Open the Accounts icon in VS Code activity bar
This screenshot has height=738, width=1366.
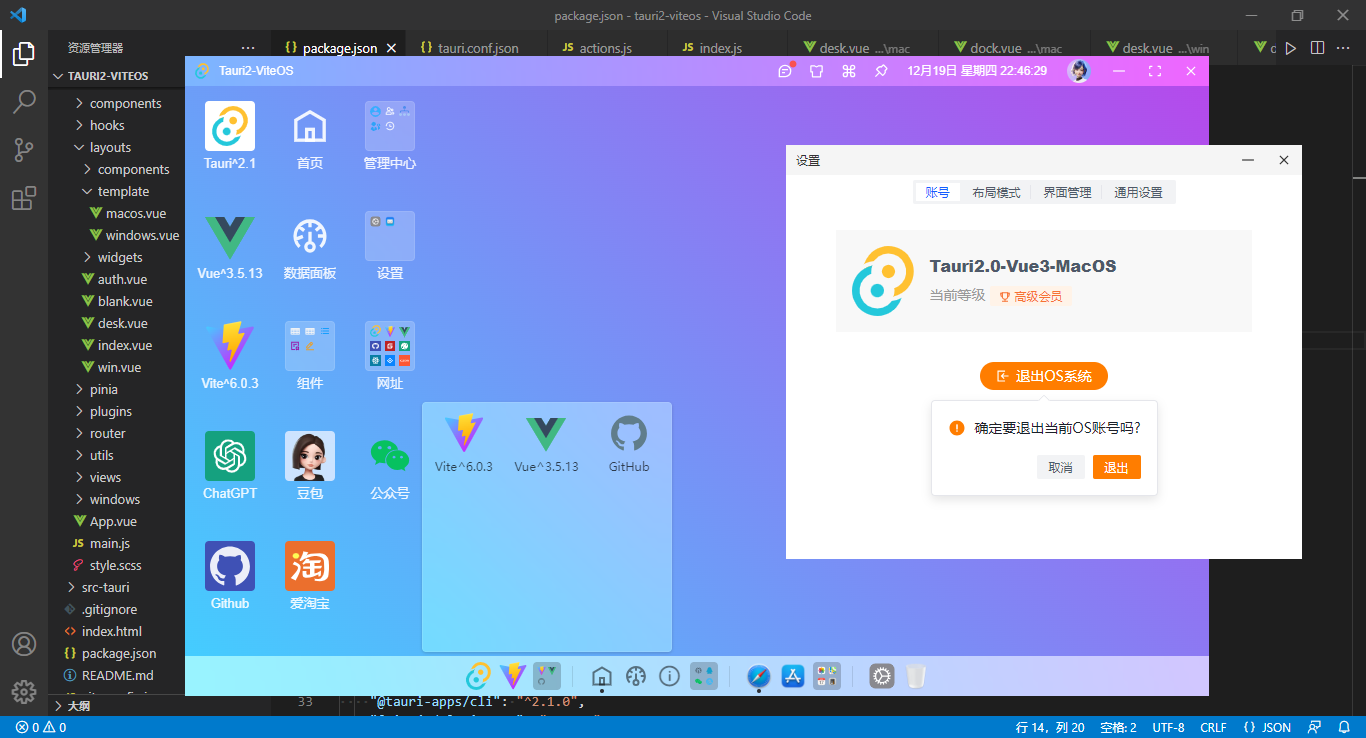[x=24, y=643]
